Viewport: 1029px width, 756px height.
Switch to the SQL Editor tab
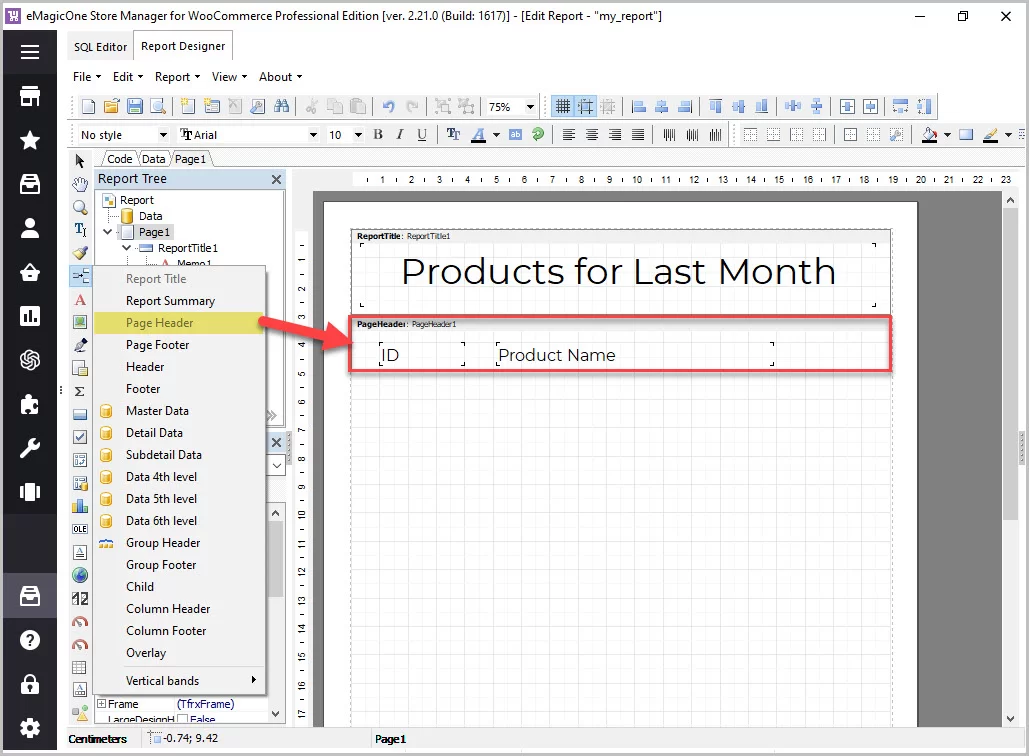(100, 47)
